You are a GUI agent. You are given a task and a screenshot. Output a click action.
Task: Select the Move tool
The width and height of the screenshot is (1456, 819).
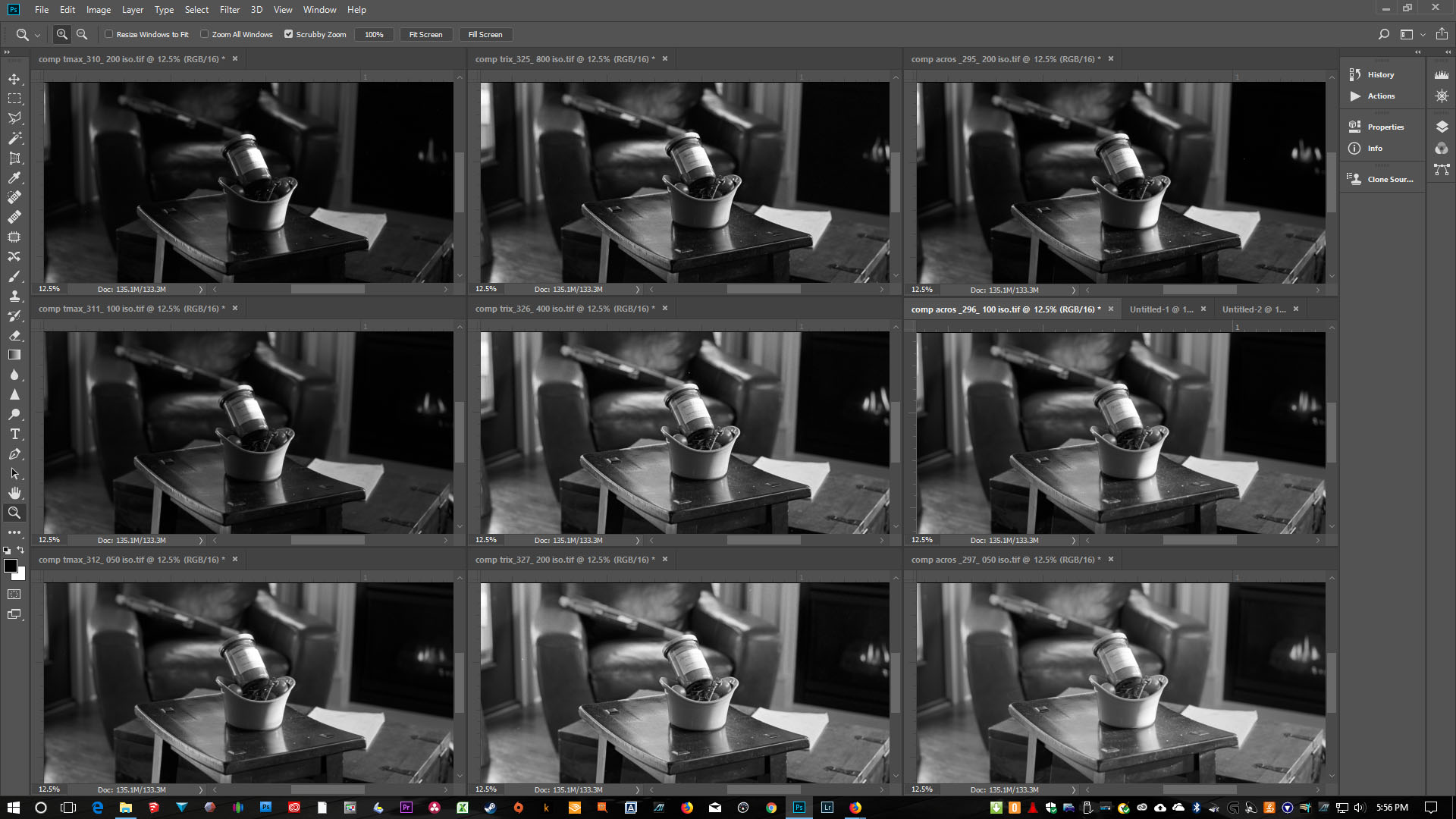[14, 79]
